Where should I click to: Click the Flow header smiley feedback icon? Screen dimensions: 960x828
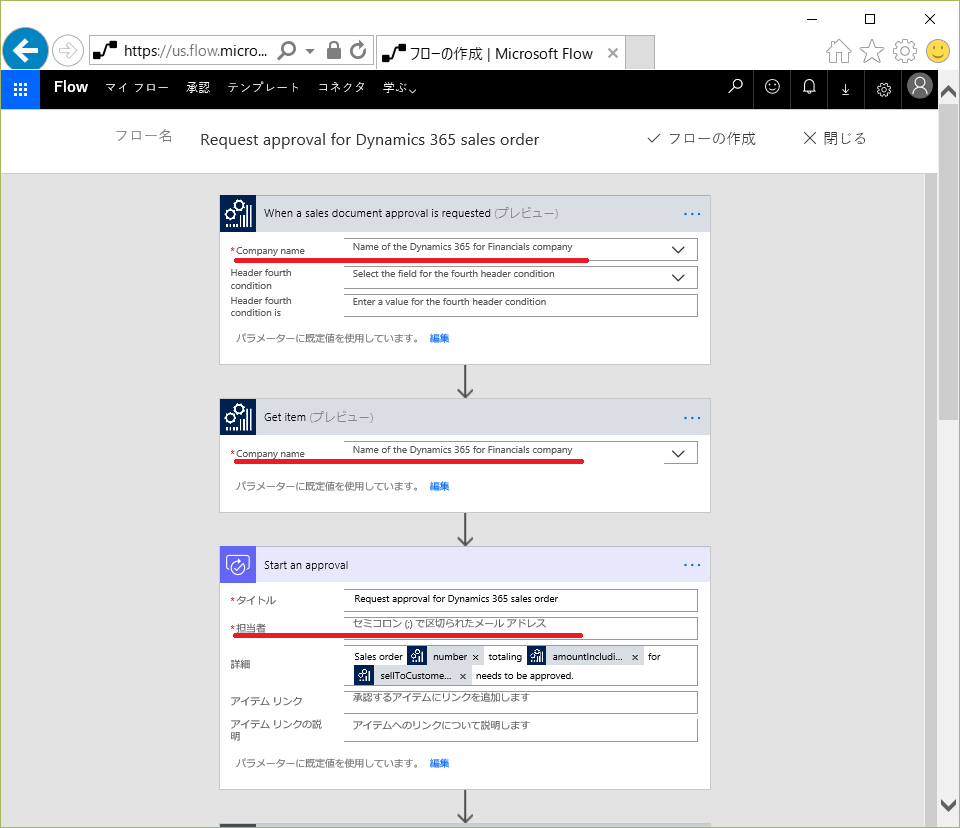772,87
